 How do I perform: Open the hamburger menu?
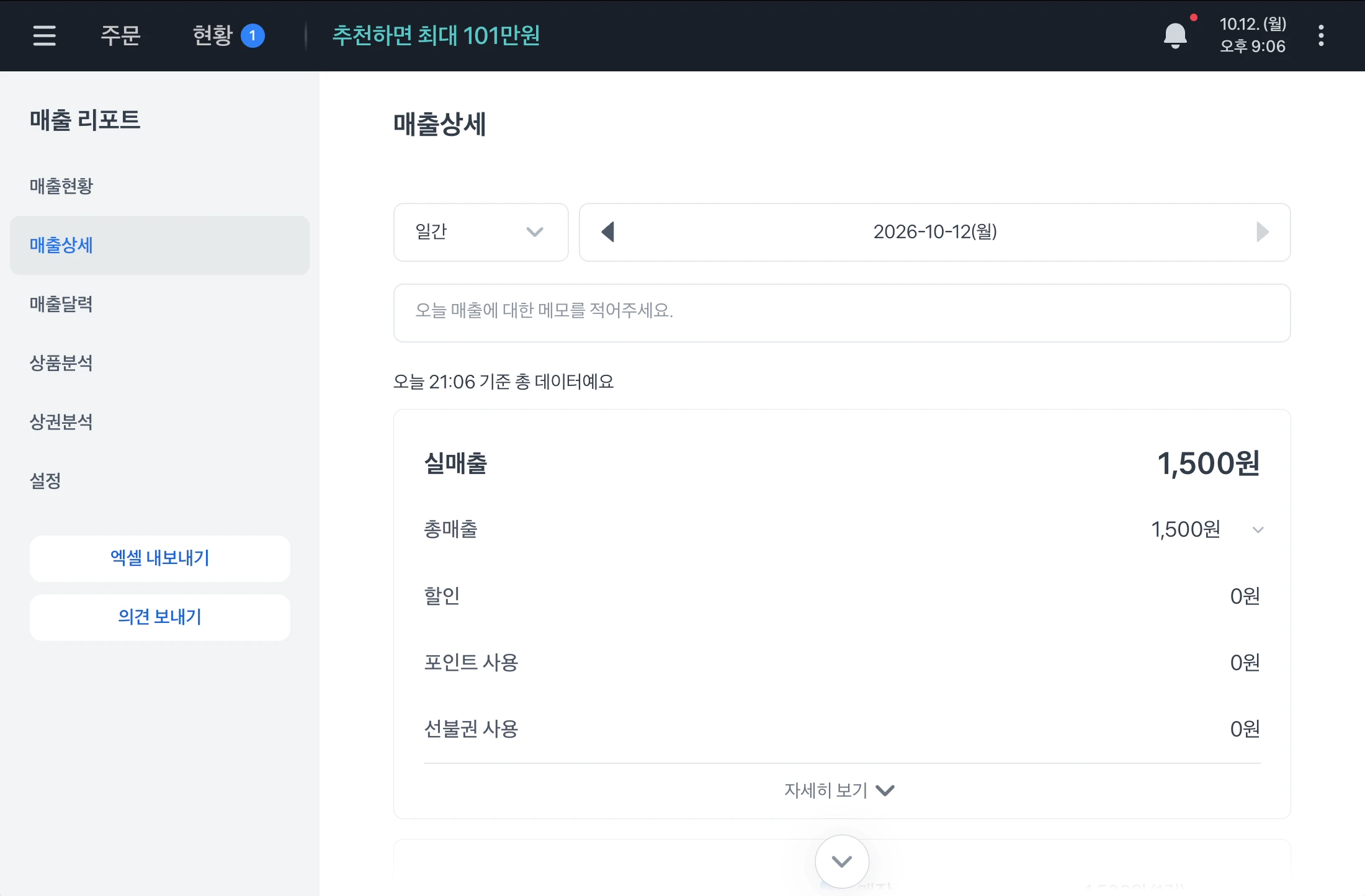point(44,35)
